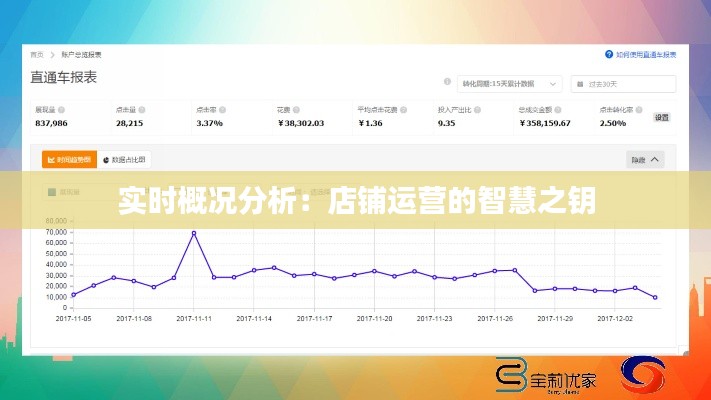Open the 转化周期 15天累计数据 dropdown
This screenshot has height=400, width=711.
coord(510,84)
